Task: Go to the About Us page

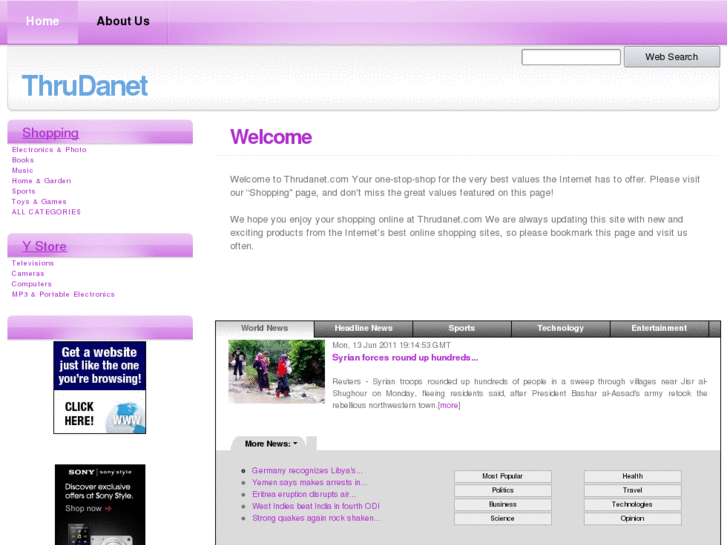Action: pos(123,21)
